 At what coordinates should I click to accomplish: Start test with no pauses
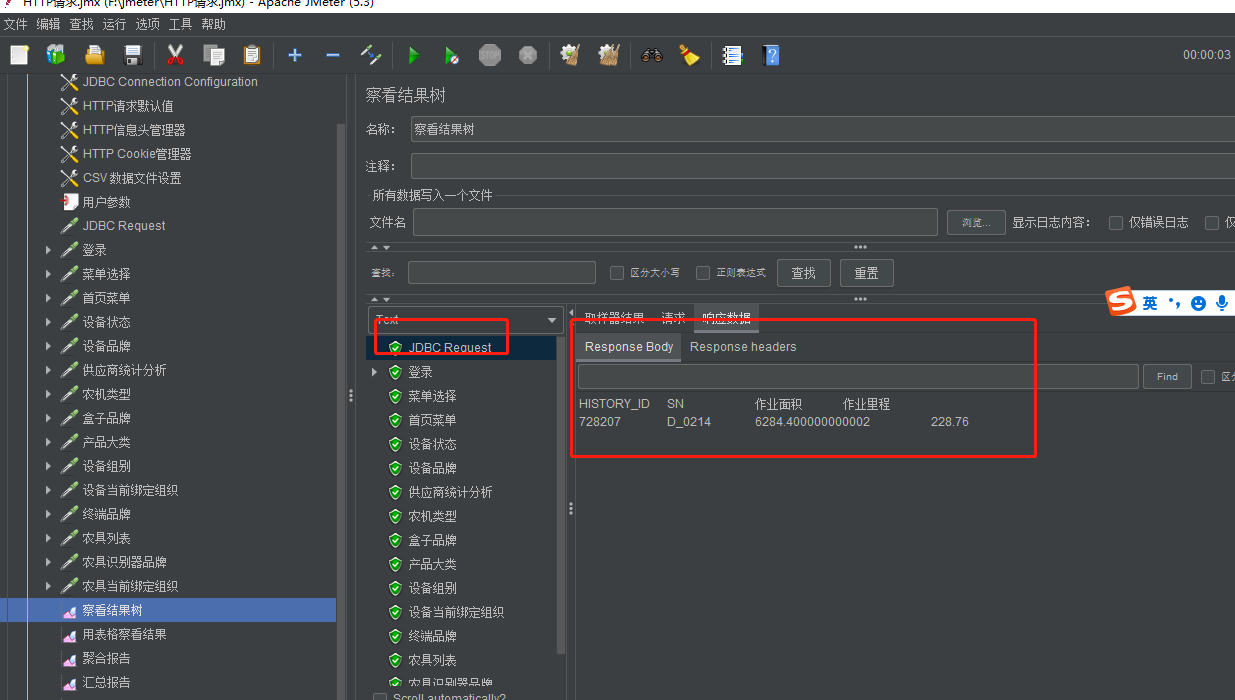click(452, 55)
